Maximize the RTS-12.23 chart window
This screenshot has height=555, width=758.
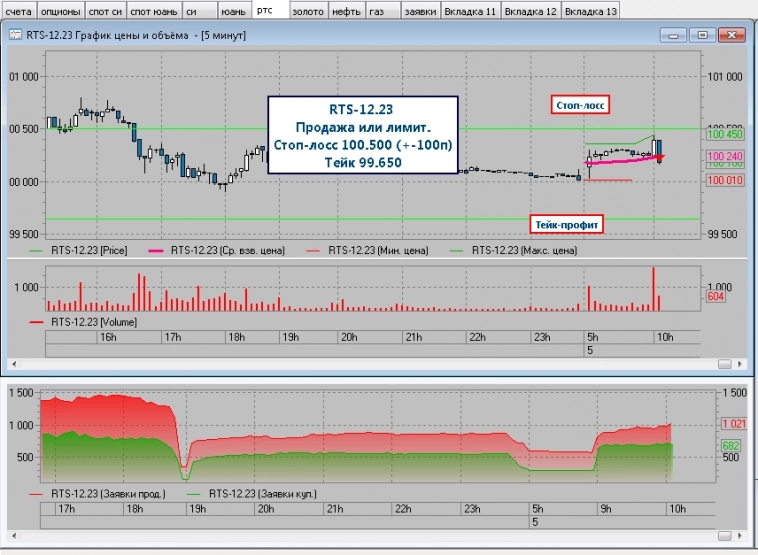(x=702, y=35)
